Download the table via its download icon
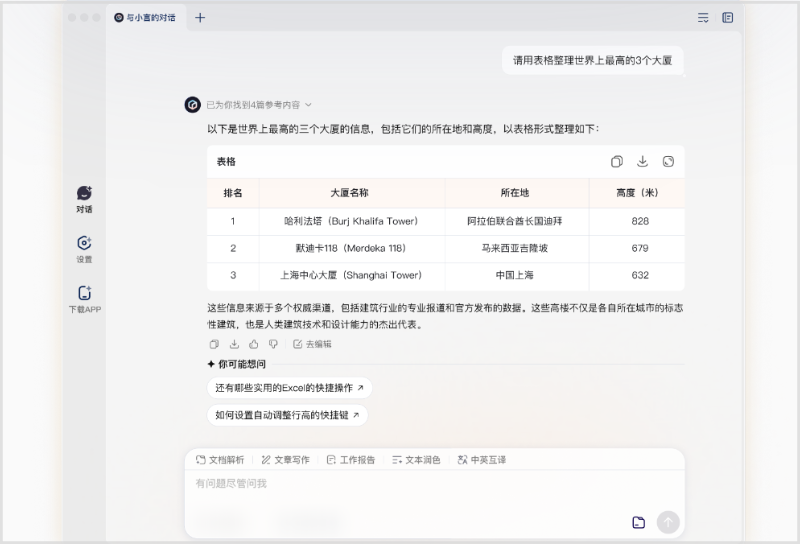 click(x=642, y=162)
